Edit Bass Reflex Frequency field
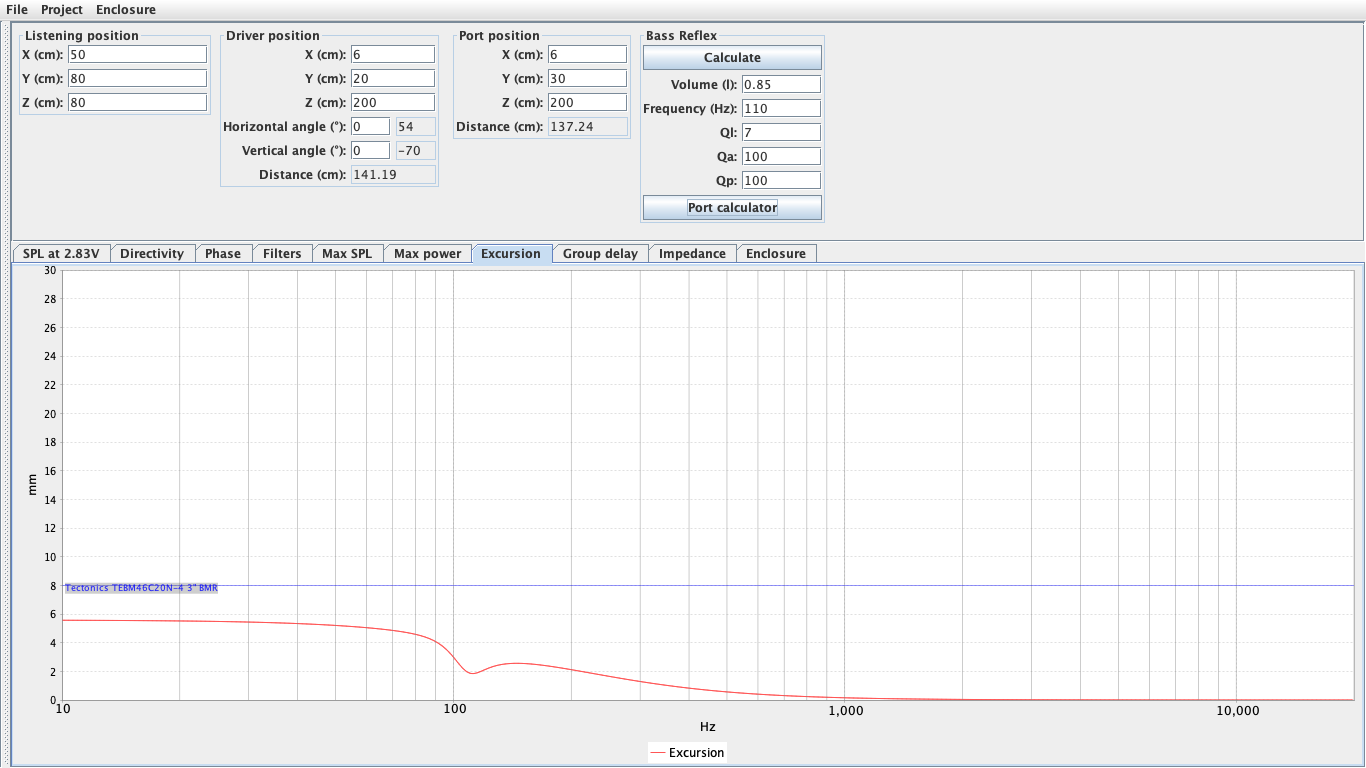 point(781,108)
